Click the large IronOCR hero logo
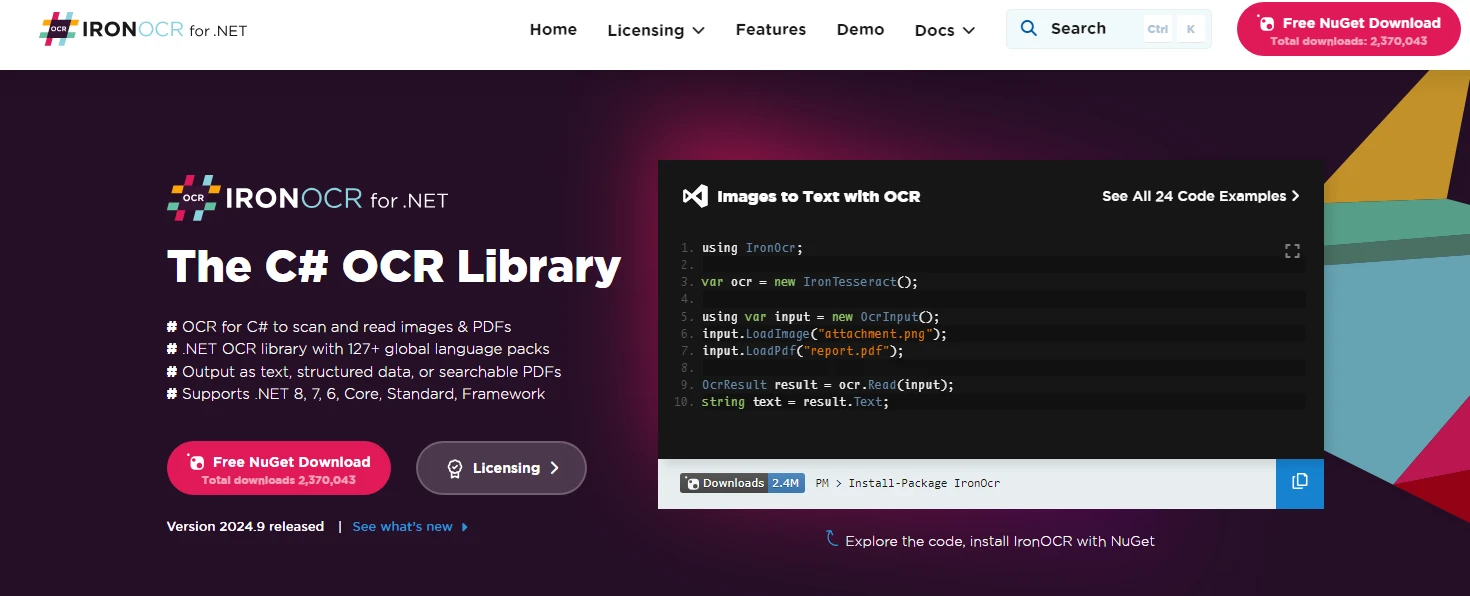Screen dimensions: 1470x596 point(307,198)
